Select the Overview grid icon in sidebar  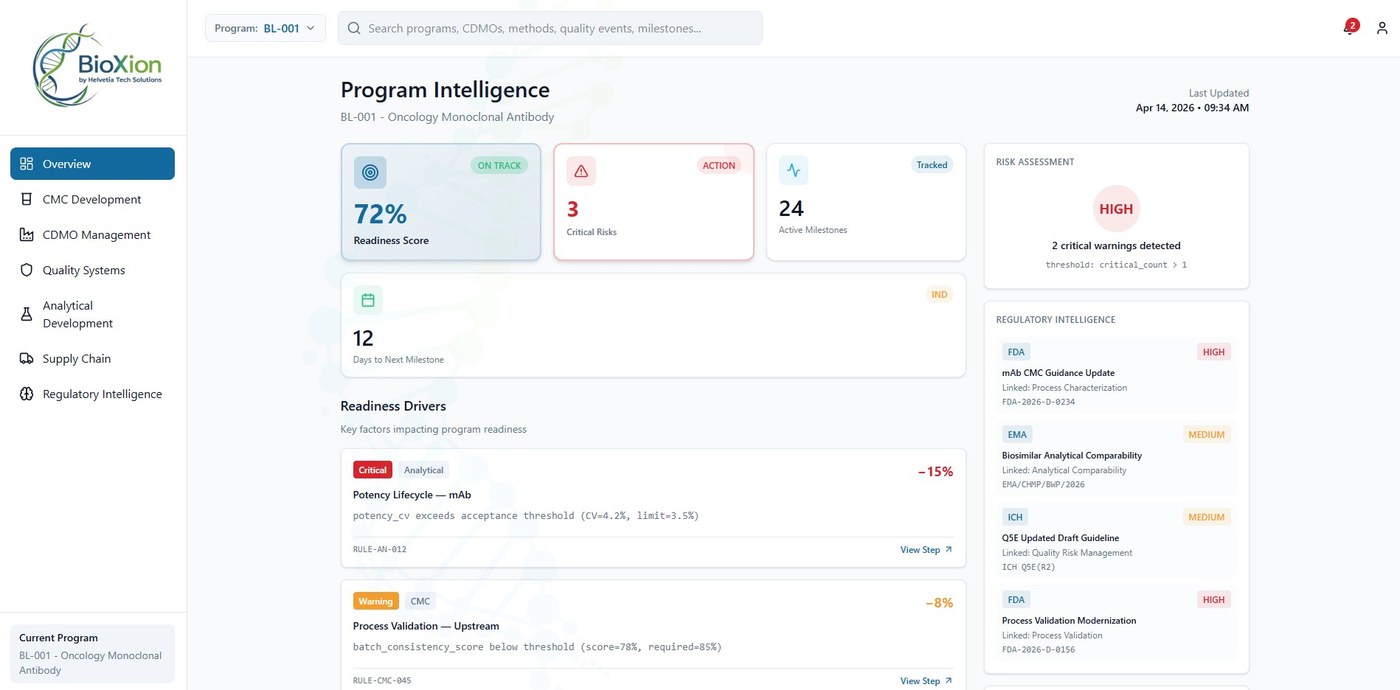click(29, 163)
